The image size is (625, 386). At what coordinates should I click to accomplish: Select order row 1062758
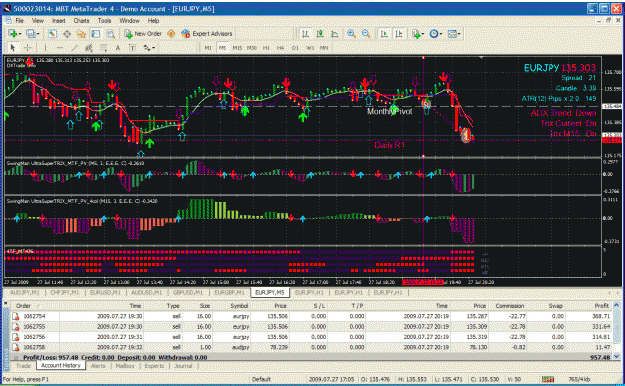tap(311, 347)
